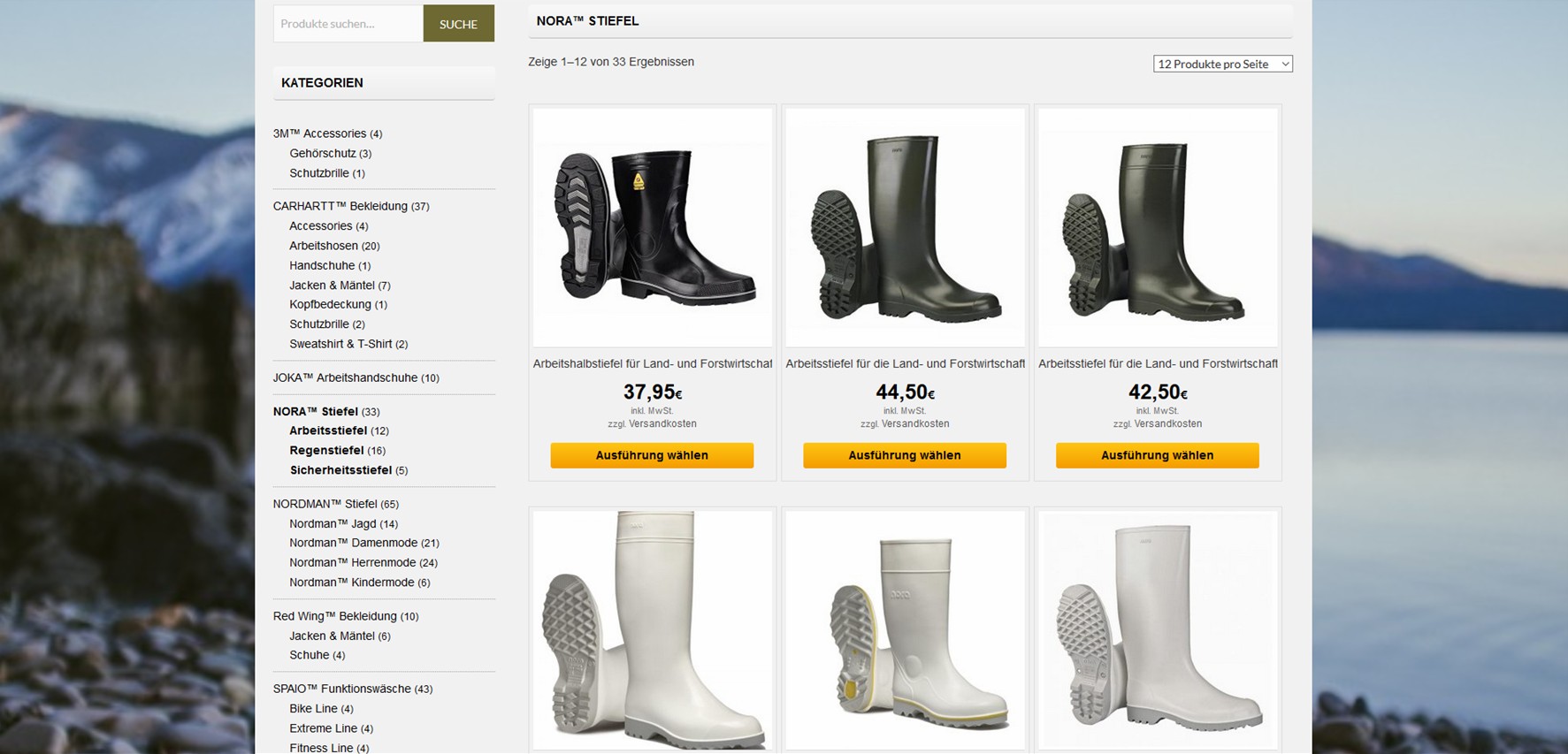This screenshot has height=754, width=1568.
Task: Open Schuhe (4) under Red Wing
Action: point(309,655)
